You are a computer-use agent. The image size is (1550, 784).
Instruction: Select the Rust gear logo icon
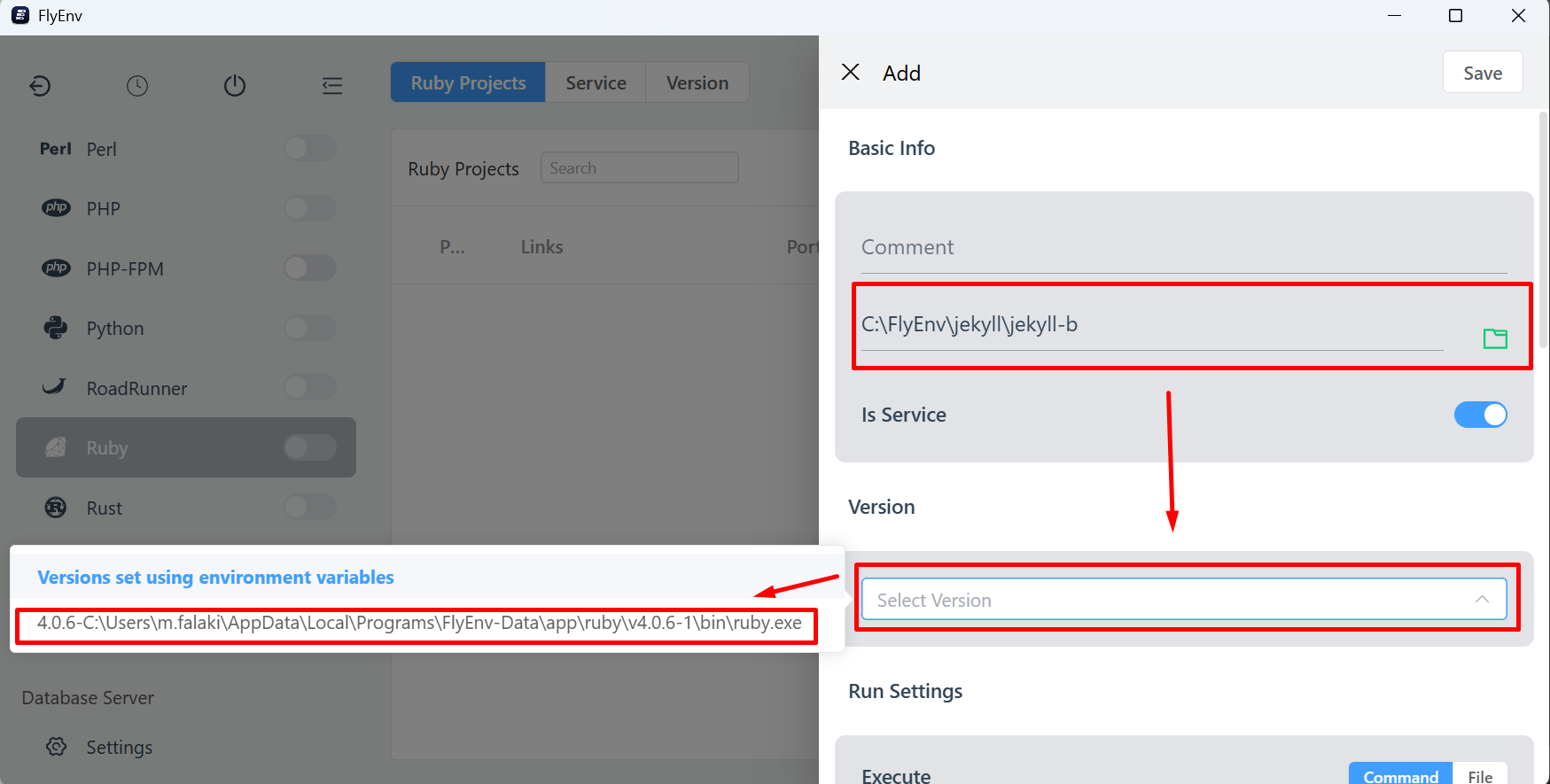(56, 508)
